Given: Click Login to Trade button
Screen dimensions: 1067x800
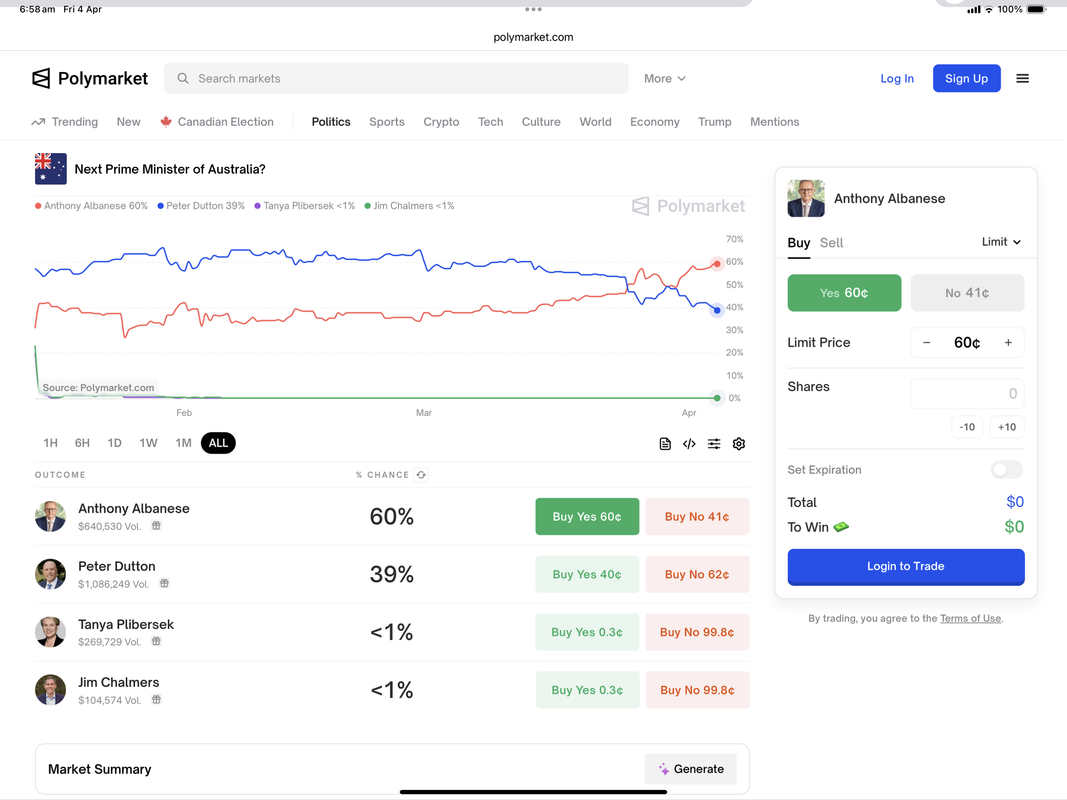Looking at the screenshot, I should pos(906,567).
